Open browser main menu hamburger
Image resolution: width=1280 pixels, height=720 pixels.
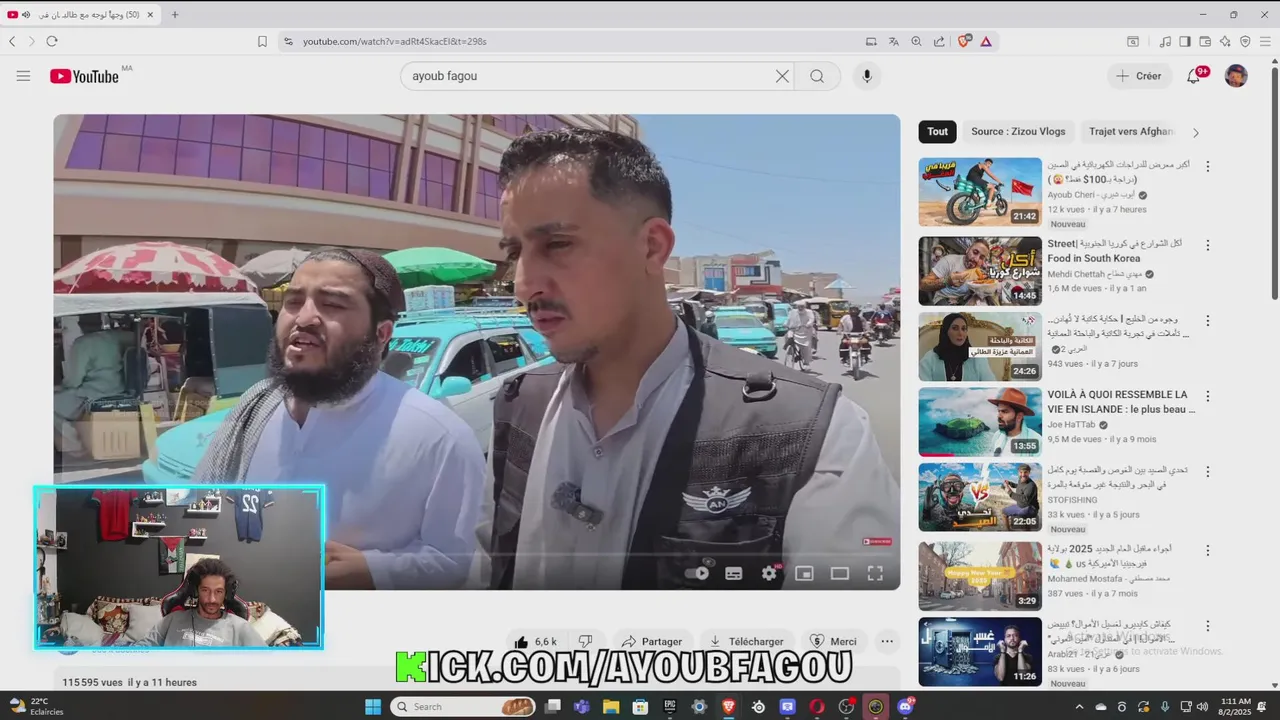(1266, 41)
